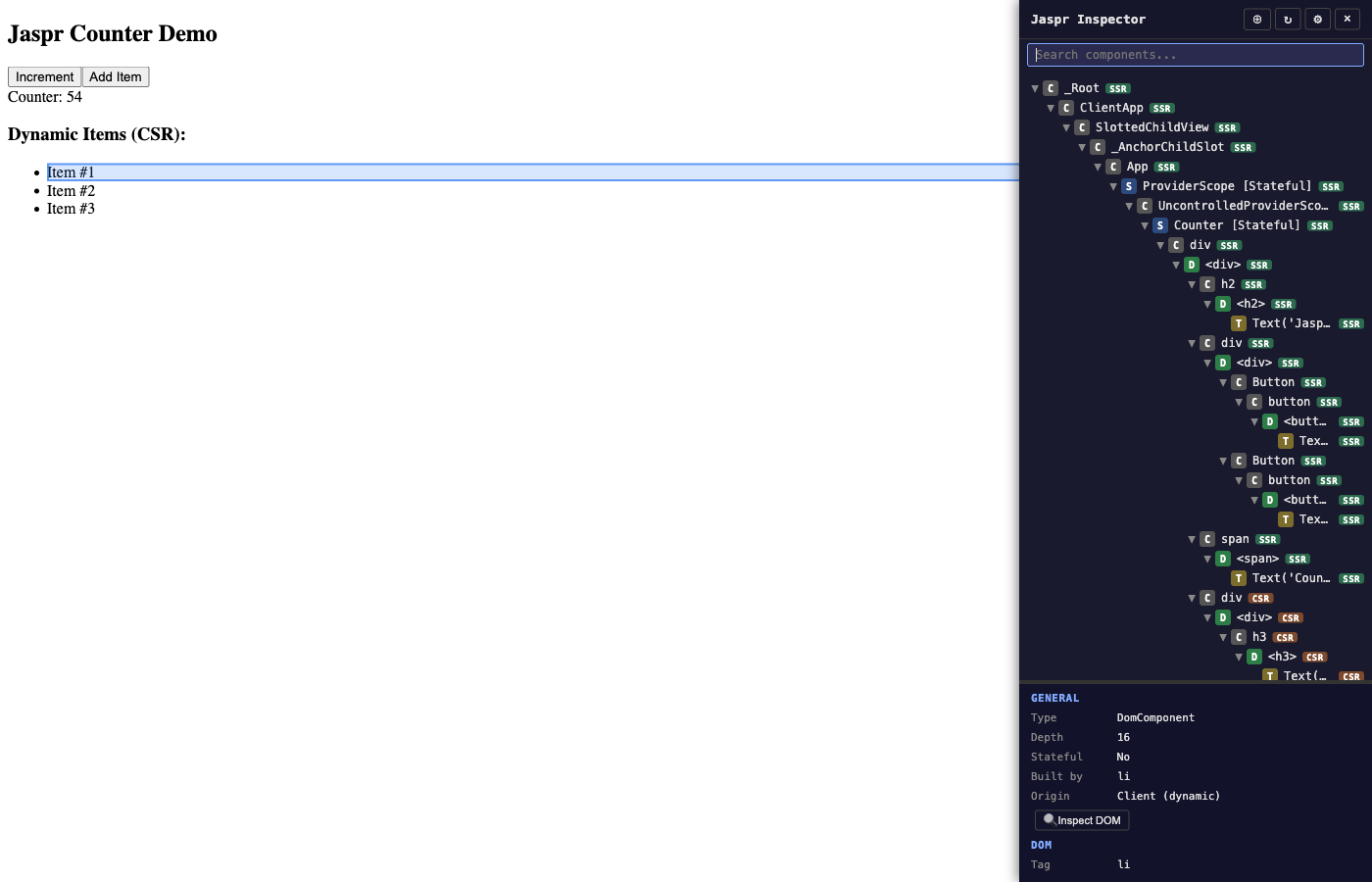Open inspector settings gear icon
This screenshot has height=882, width=1372.
click(x=1318, y=19)
